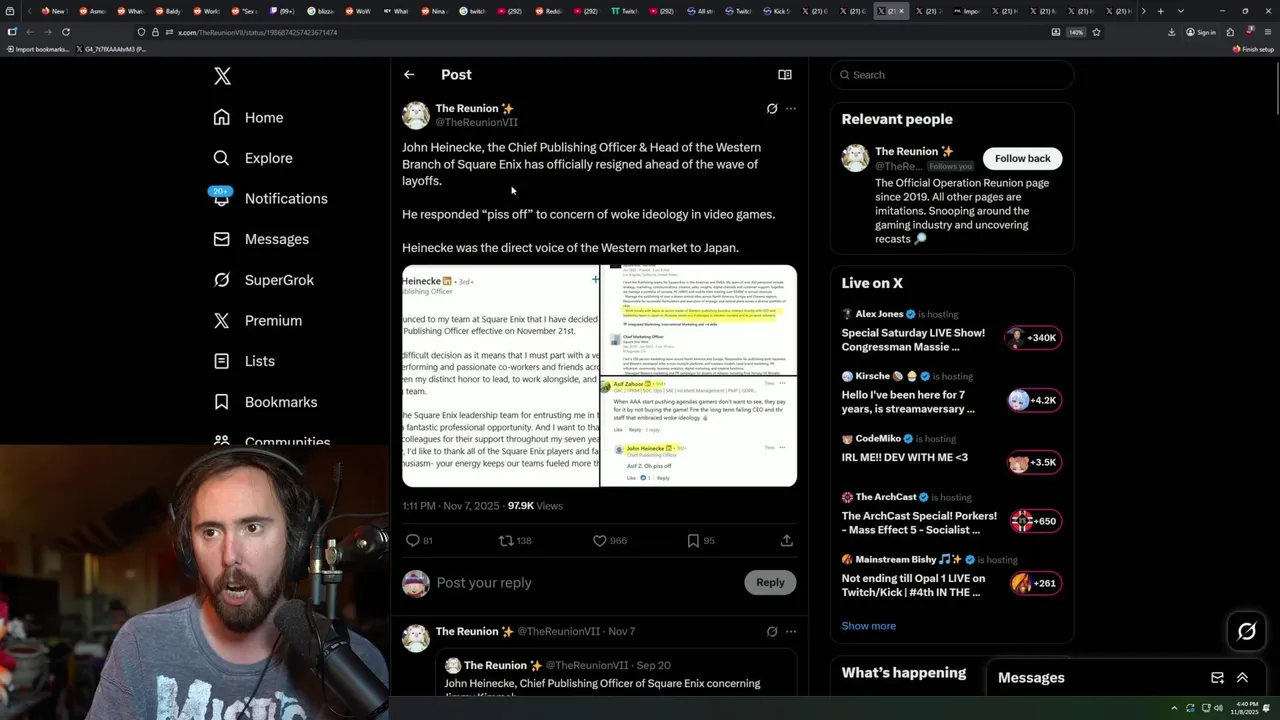Open the browser downloads icon
The image size is (1280, 720).
(1171, 32)
